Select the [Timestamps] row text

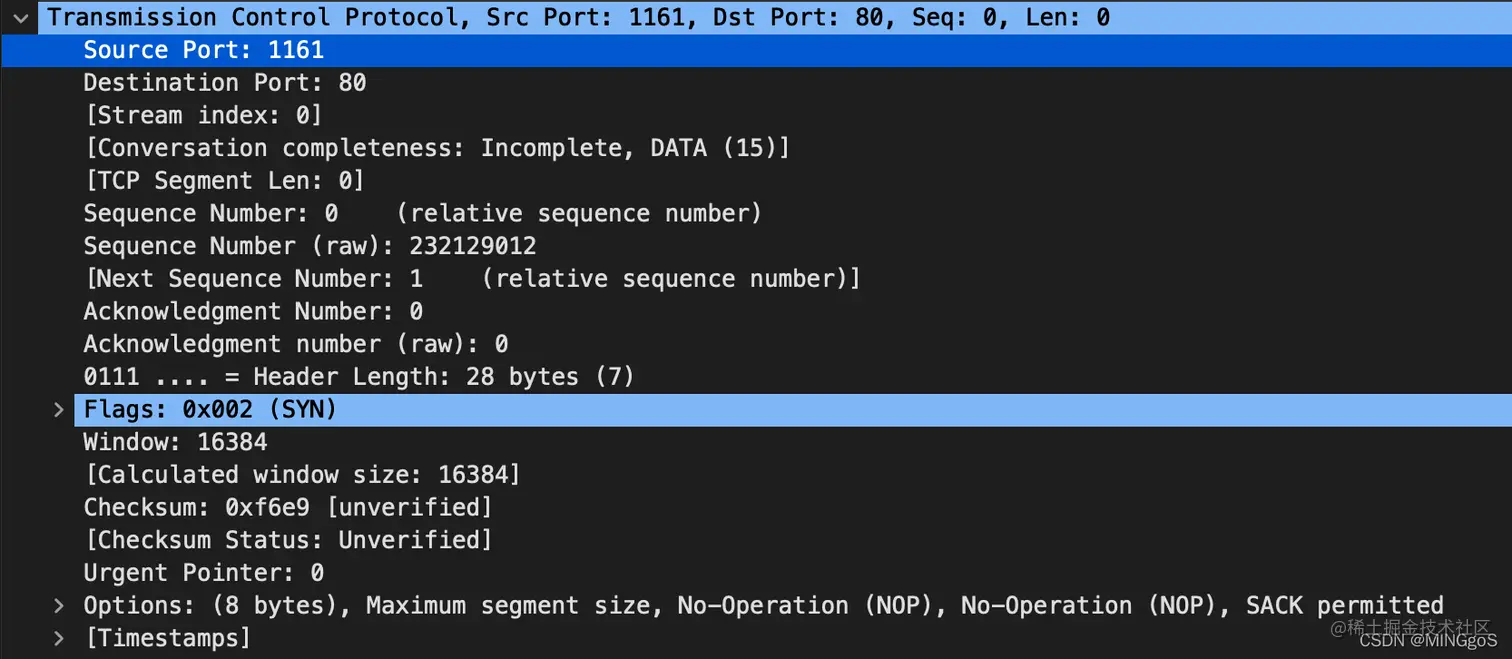point(167,638)
